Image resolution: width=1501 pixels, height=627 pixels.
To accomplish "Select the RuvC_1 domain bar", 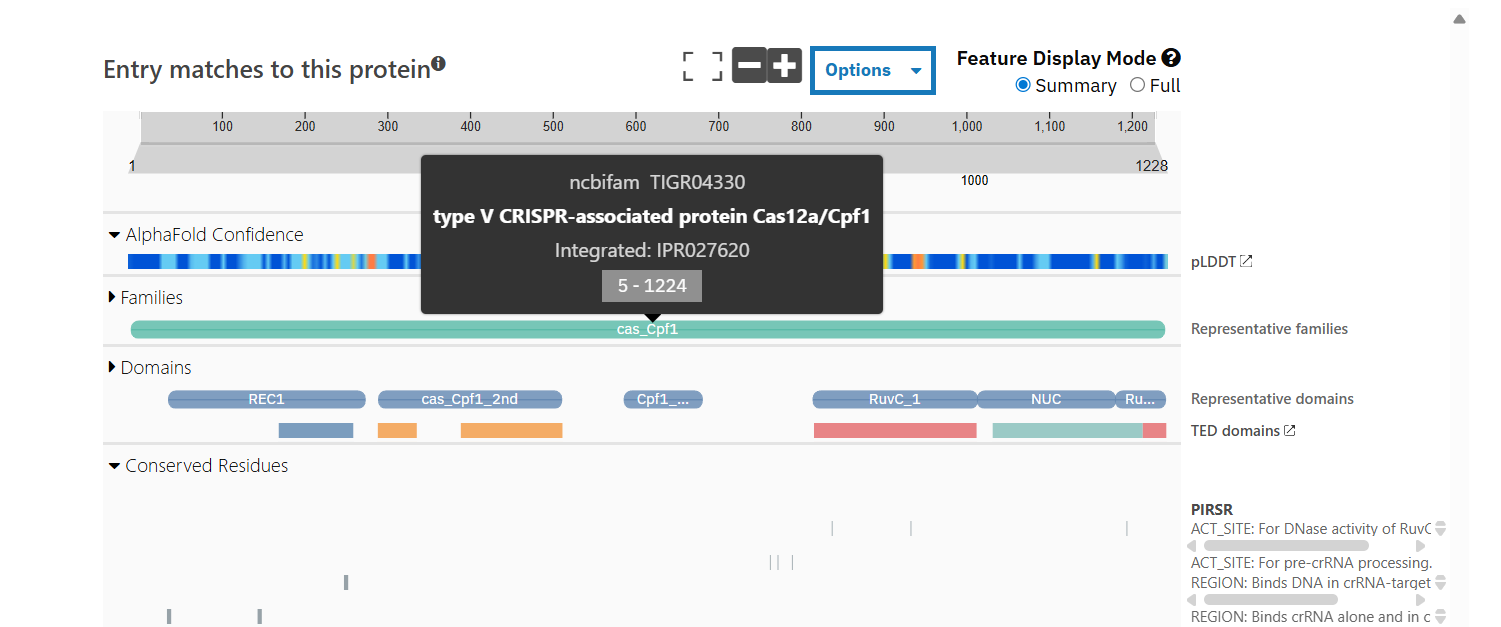I will (894, 400).
